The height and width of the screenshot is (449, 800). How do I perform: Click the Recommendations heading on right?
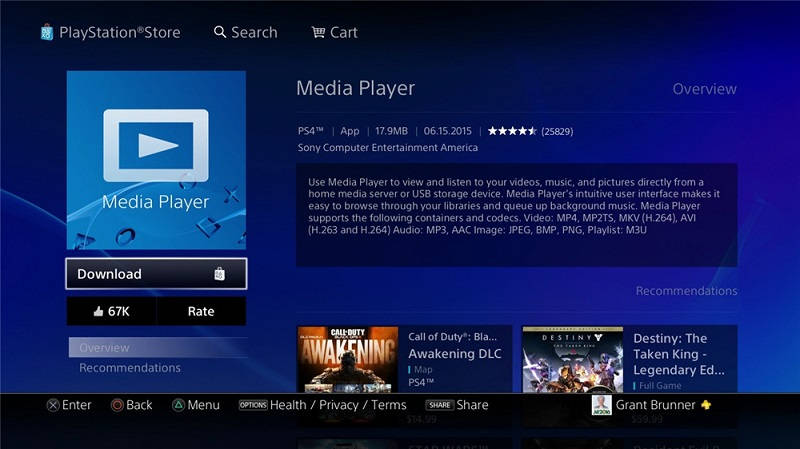tap(686, 291)
